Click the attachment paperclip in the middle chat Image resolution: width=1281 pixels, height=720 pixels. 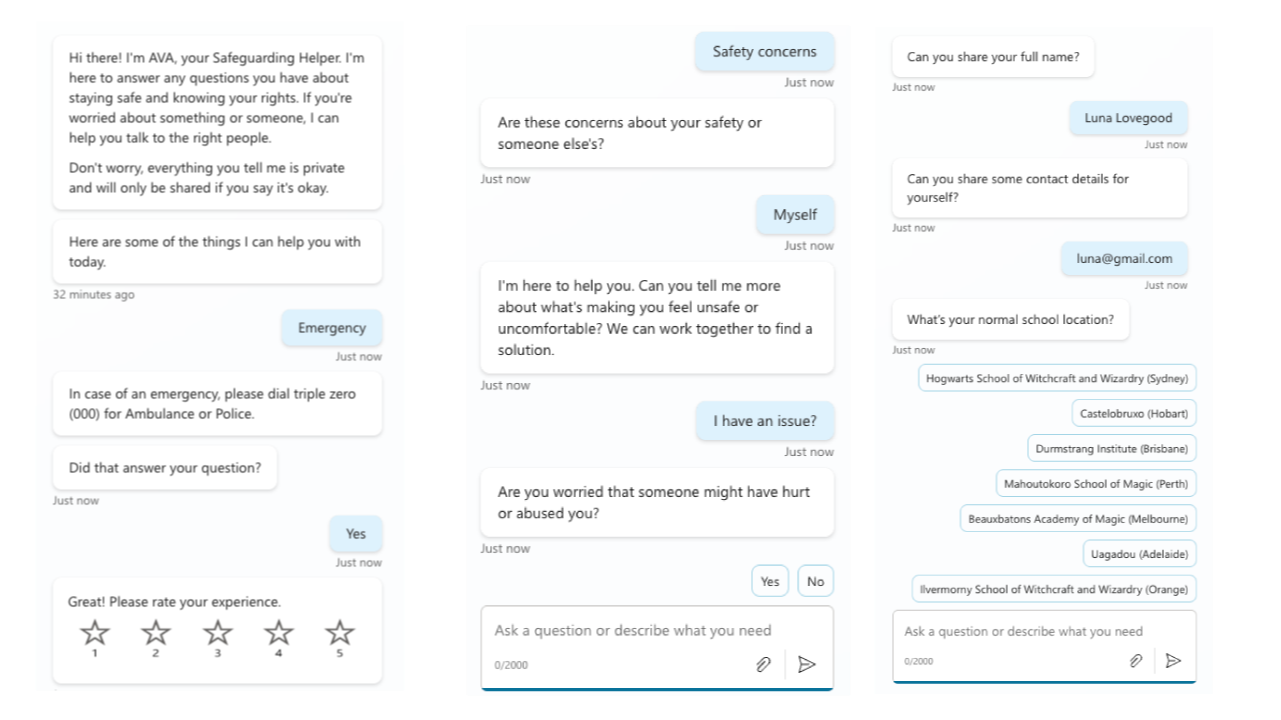[764, 664]
